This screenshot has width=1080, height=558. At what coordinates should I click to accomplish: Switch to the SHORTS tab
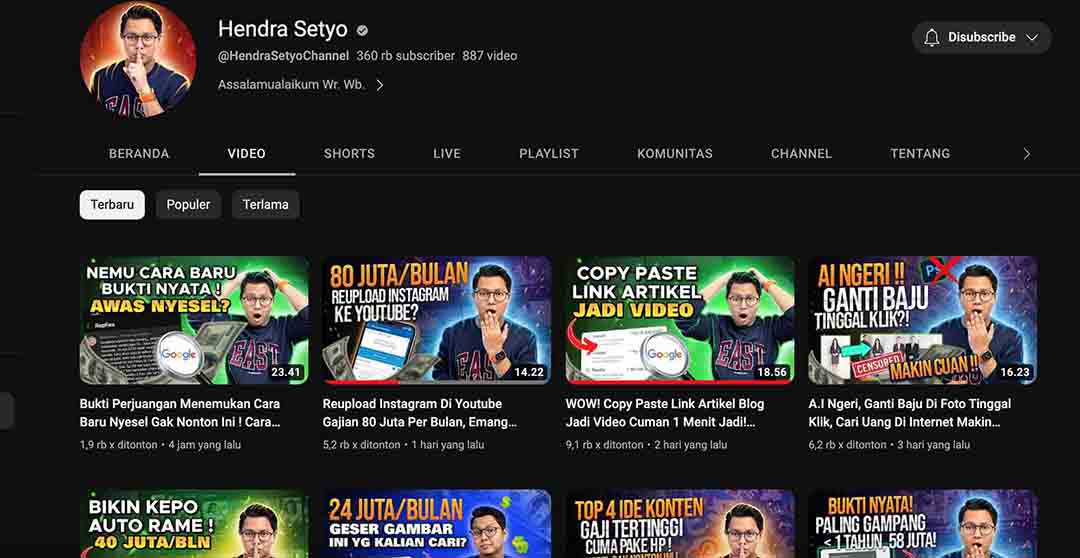(x=349, y=154)
